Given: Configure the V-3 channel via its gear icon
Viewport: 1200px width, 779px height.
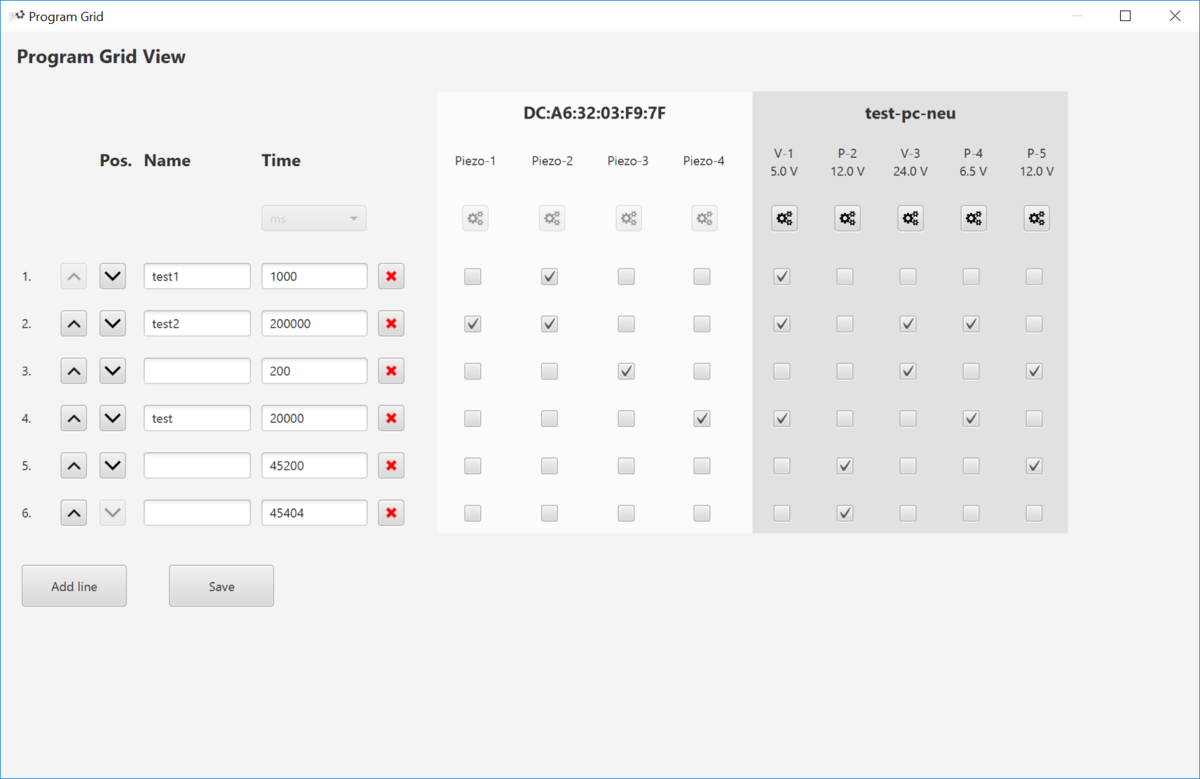Looking at the screenshot, I should click(x=910, y=218).
